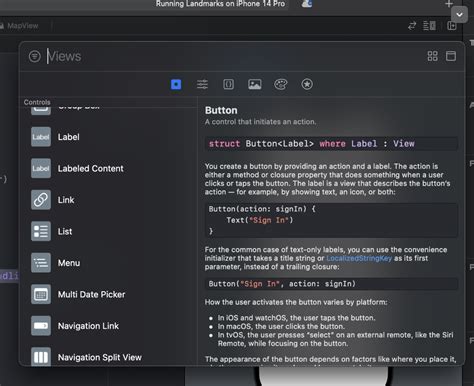Click the Running Landmarks status text
474x386 pixels.
(220, 4)
